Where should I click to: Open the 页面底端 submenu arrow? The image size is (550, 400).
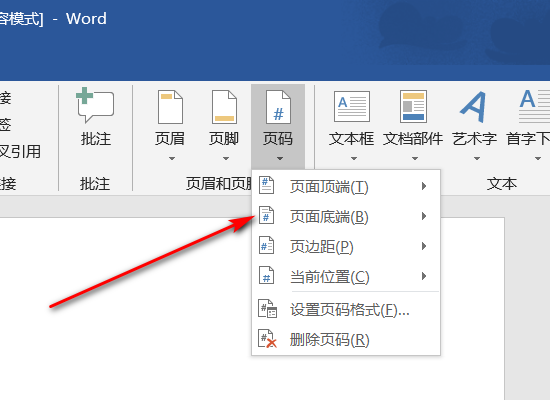tap(424, 216)
